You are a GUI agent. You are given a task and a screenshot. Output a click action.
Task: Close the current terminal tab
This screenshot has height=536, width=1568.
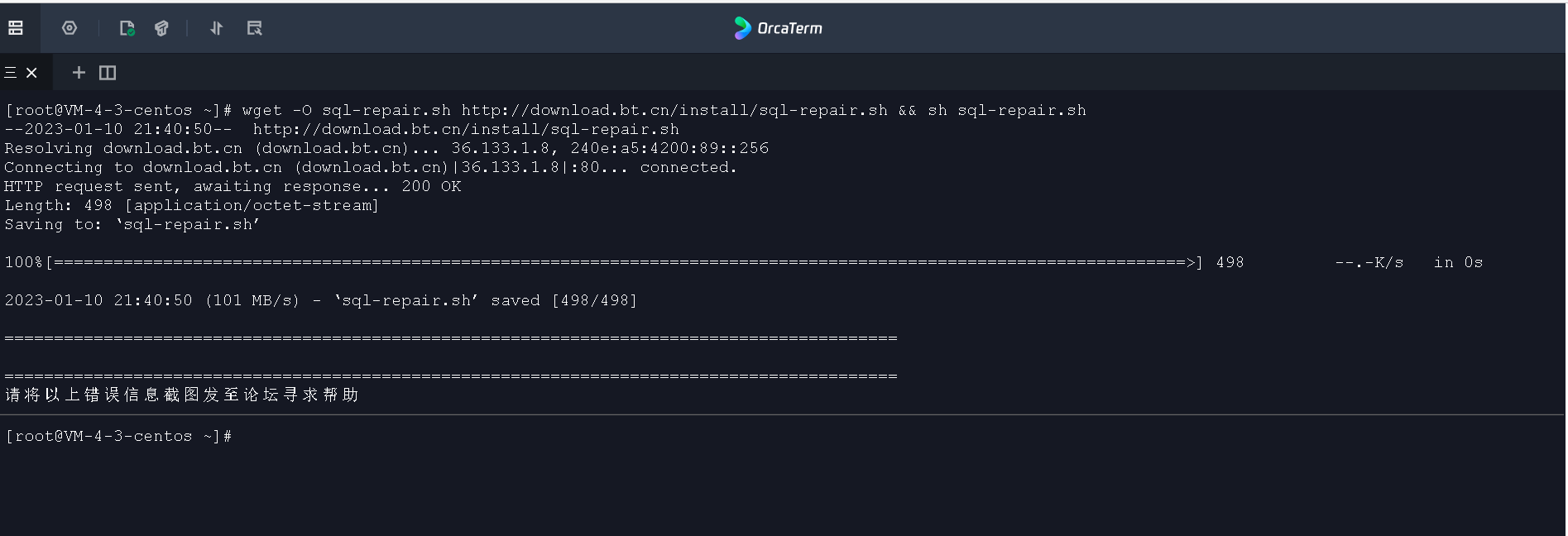31,73
